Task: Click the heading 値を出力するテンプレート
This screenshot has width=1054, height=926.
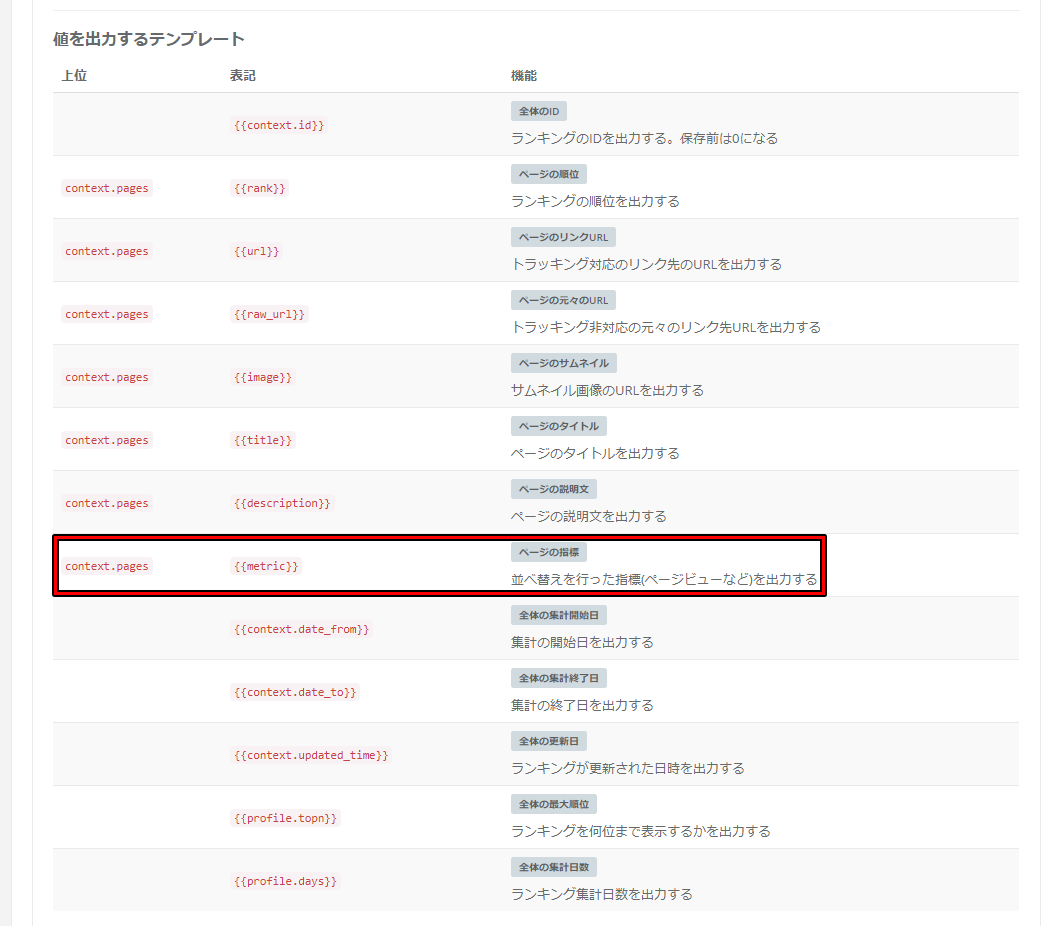Action: [x=149, y=39]
